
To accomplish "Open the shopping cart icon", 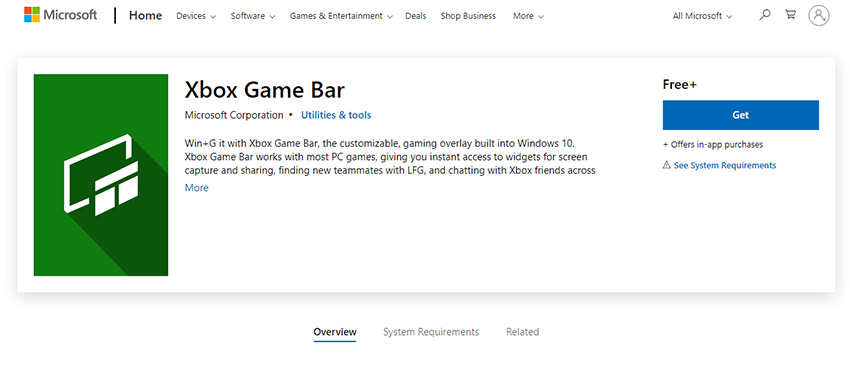I will tap(790, 15).
